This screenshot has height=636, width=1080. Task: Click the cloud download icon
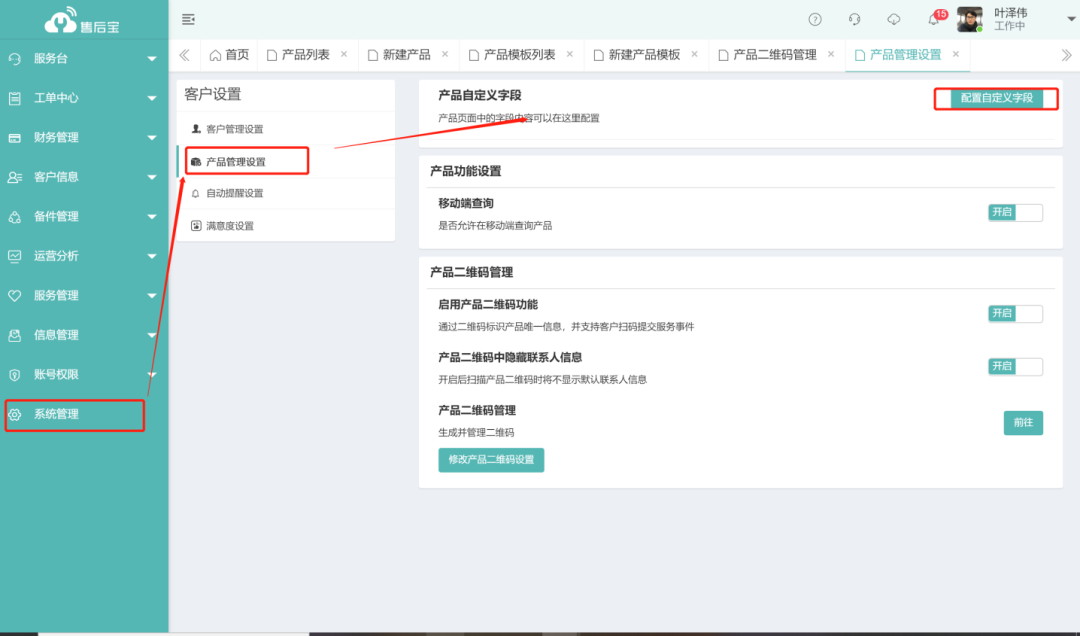(x=894, y=19)
